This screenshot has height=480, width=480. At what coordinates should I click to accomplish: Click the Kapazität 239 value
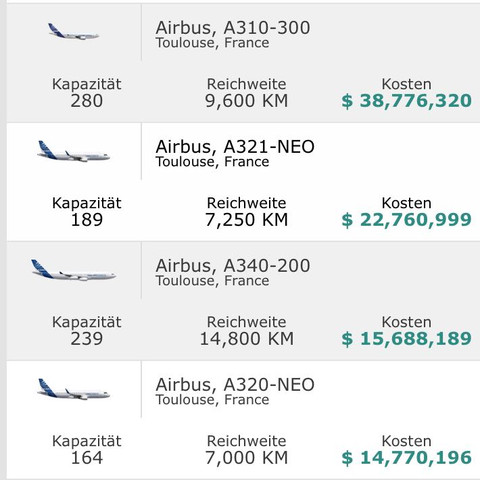pos(87,339)
